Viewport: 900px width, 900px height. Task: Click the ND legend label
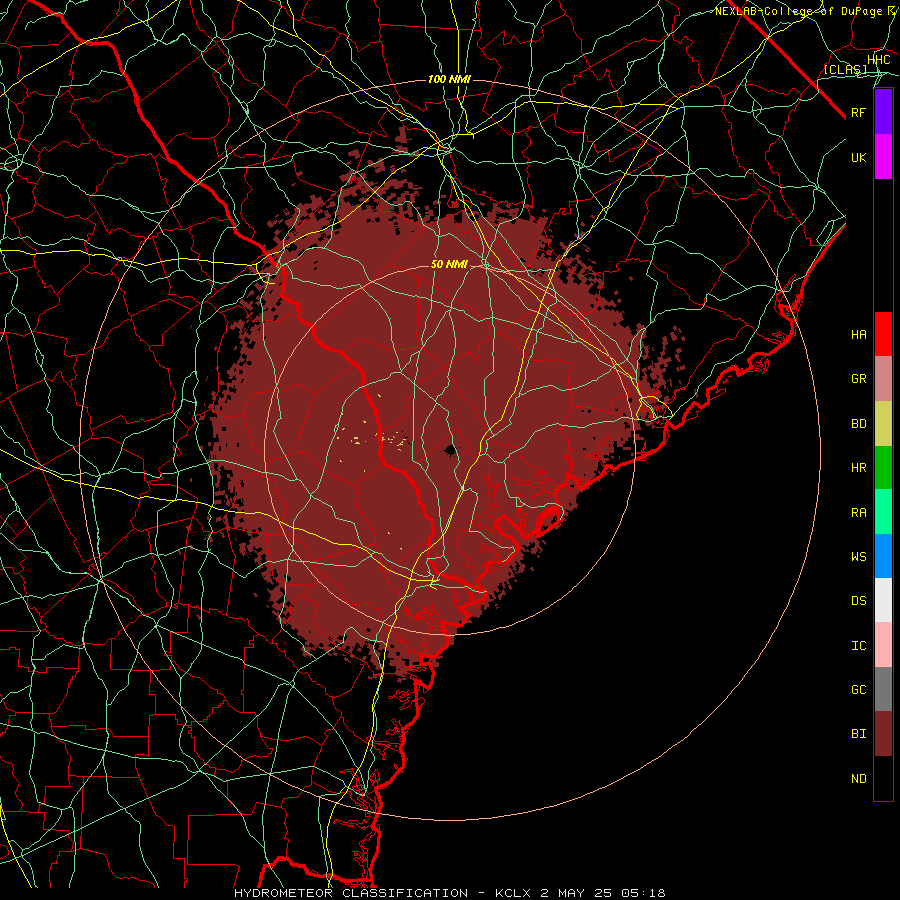[858, 778]
